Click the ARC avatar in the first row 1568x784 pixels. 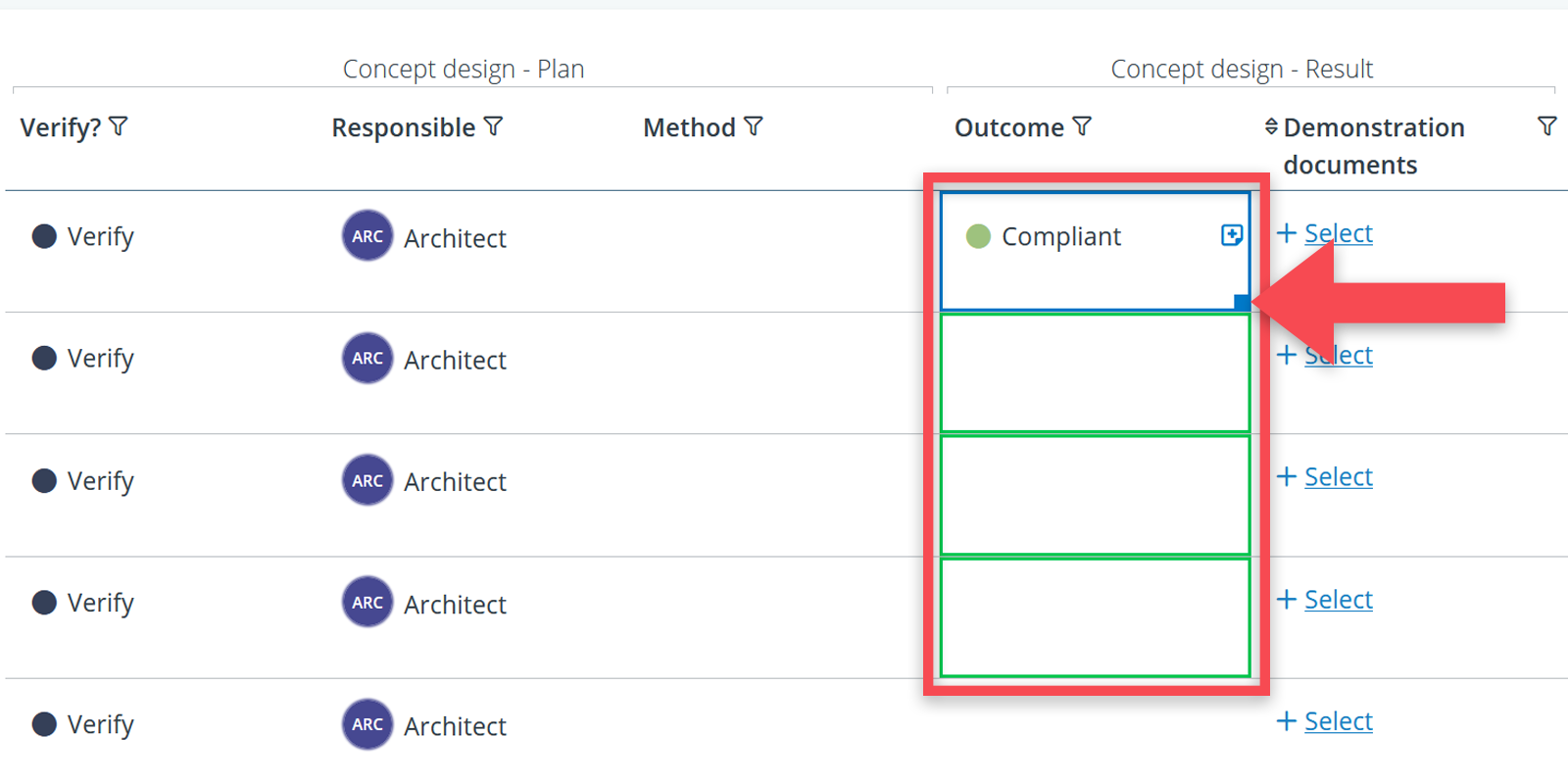(x=367, y=236)
